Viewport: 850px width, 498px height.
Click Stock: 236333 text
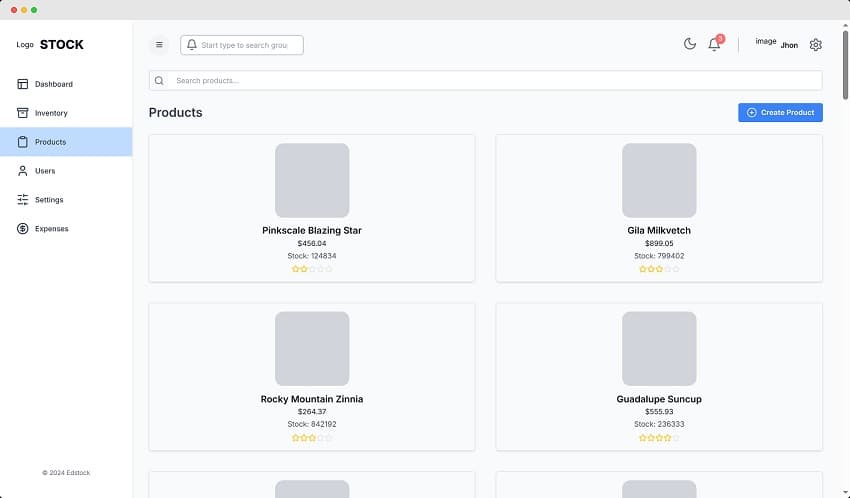(x=659, y=424)
